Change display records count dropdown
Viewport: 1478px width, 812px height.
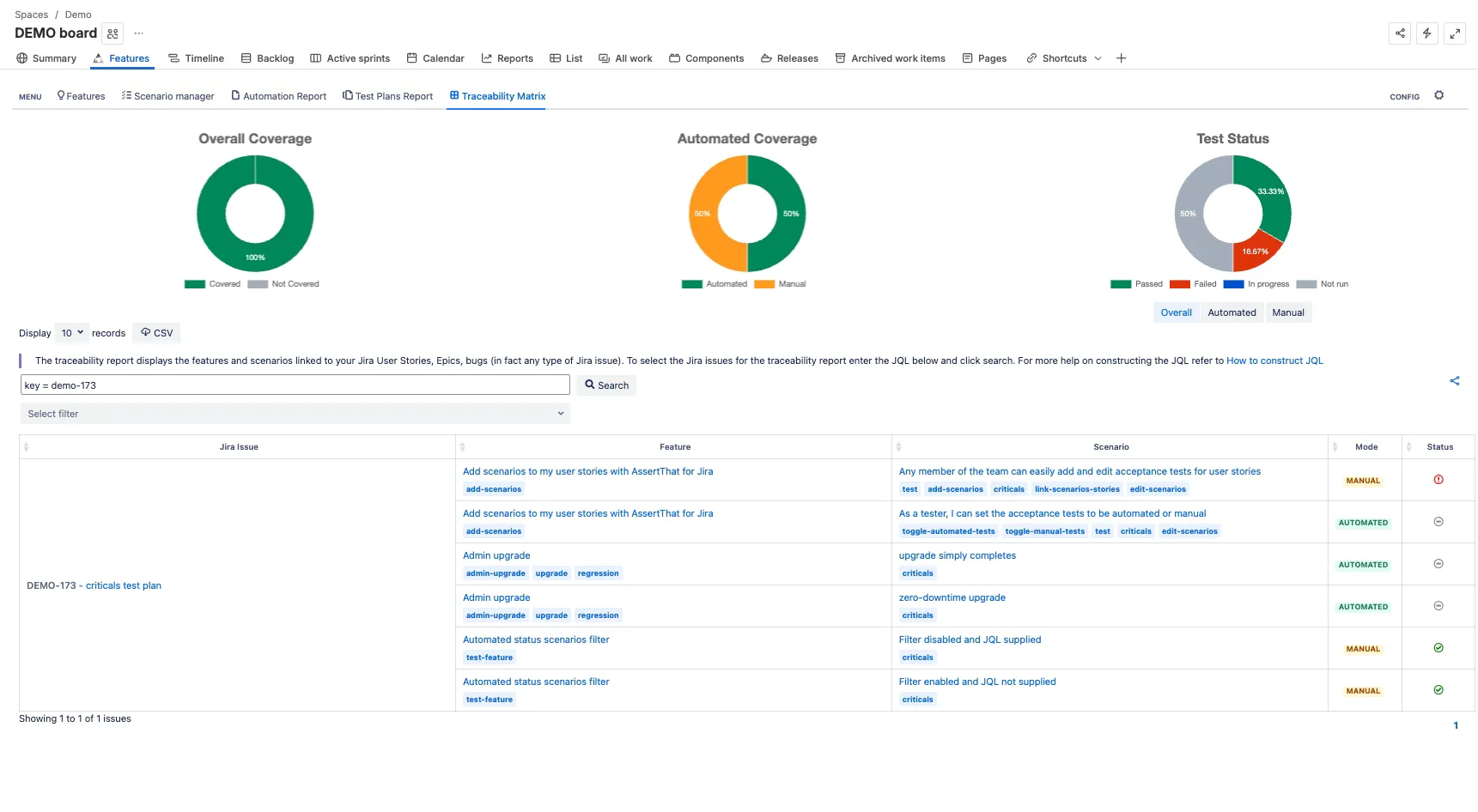pyautogui.click(x=72, y=333)
